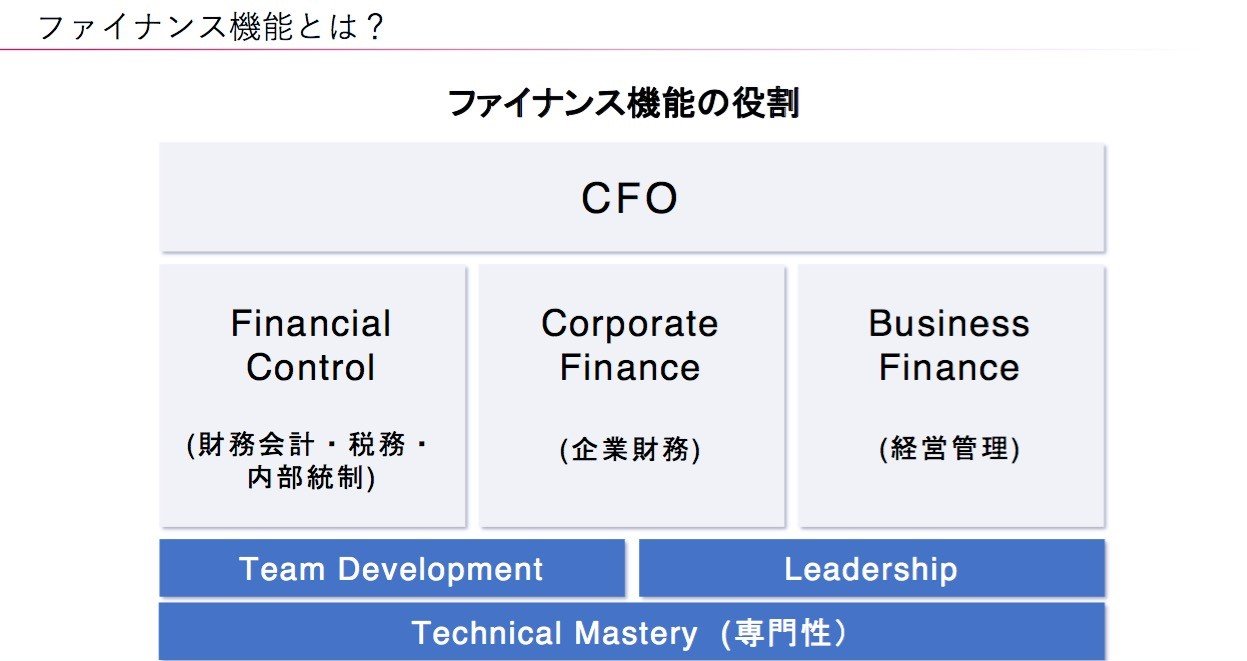
Task: Select the Corporate Finance heading text
Action: (x=630, y=345)
